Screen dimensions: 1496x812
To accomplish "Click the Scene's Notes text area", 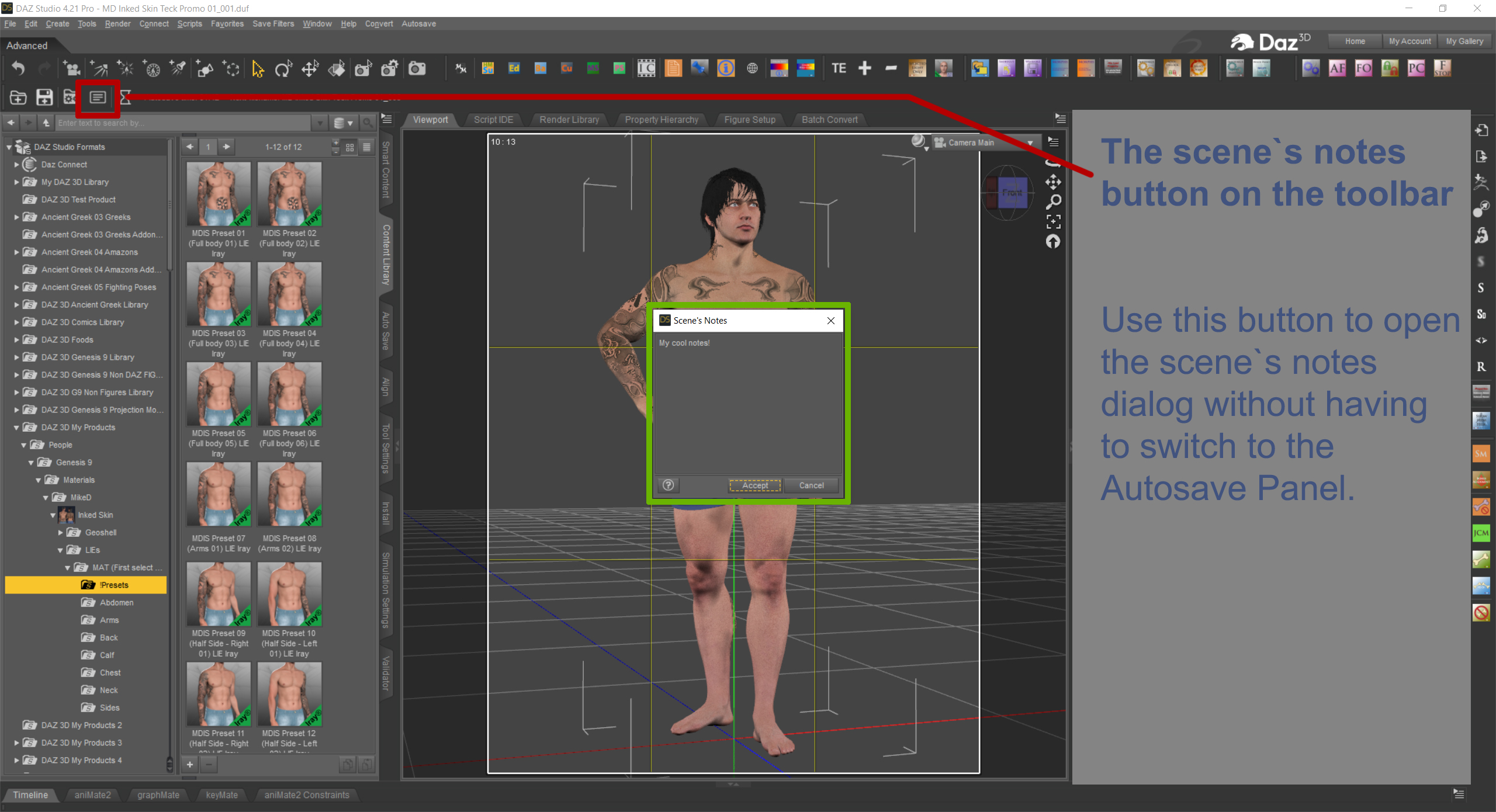I will (748, 404).
